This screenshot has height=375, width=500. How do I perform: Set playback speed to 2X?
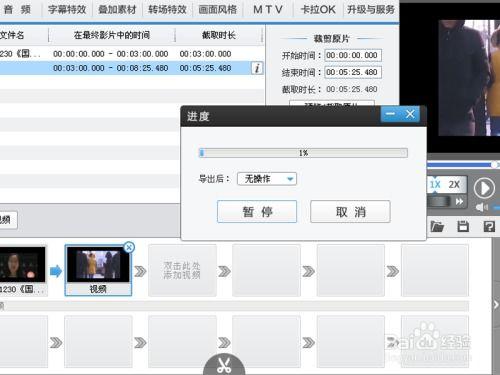(x=454, y=184)
